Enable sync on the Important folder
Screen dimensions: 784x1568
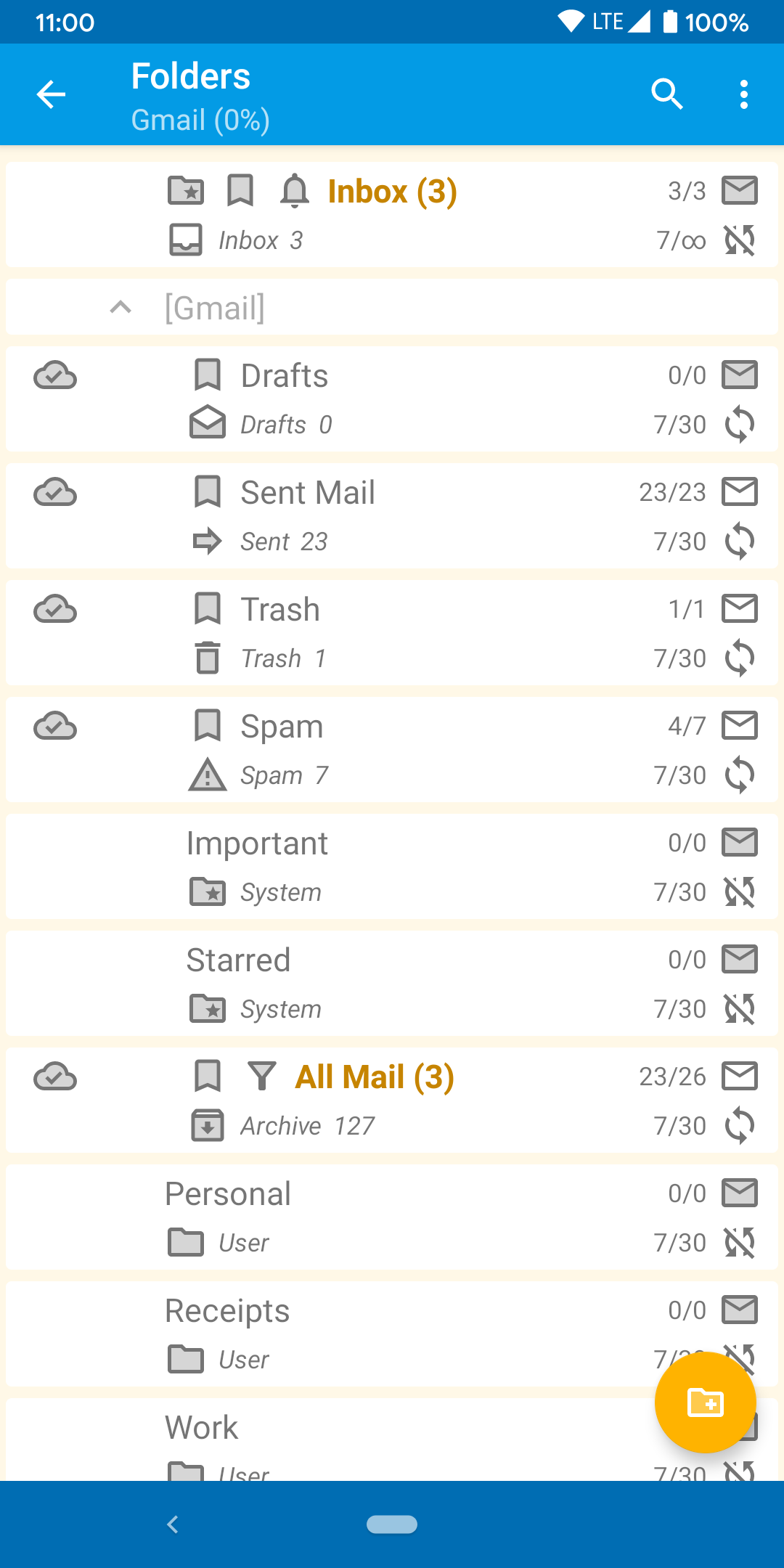740,892
